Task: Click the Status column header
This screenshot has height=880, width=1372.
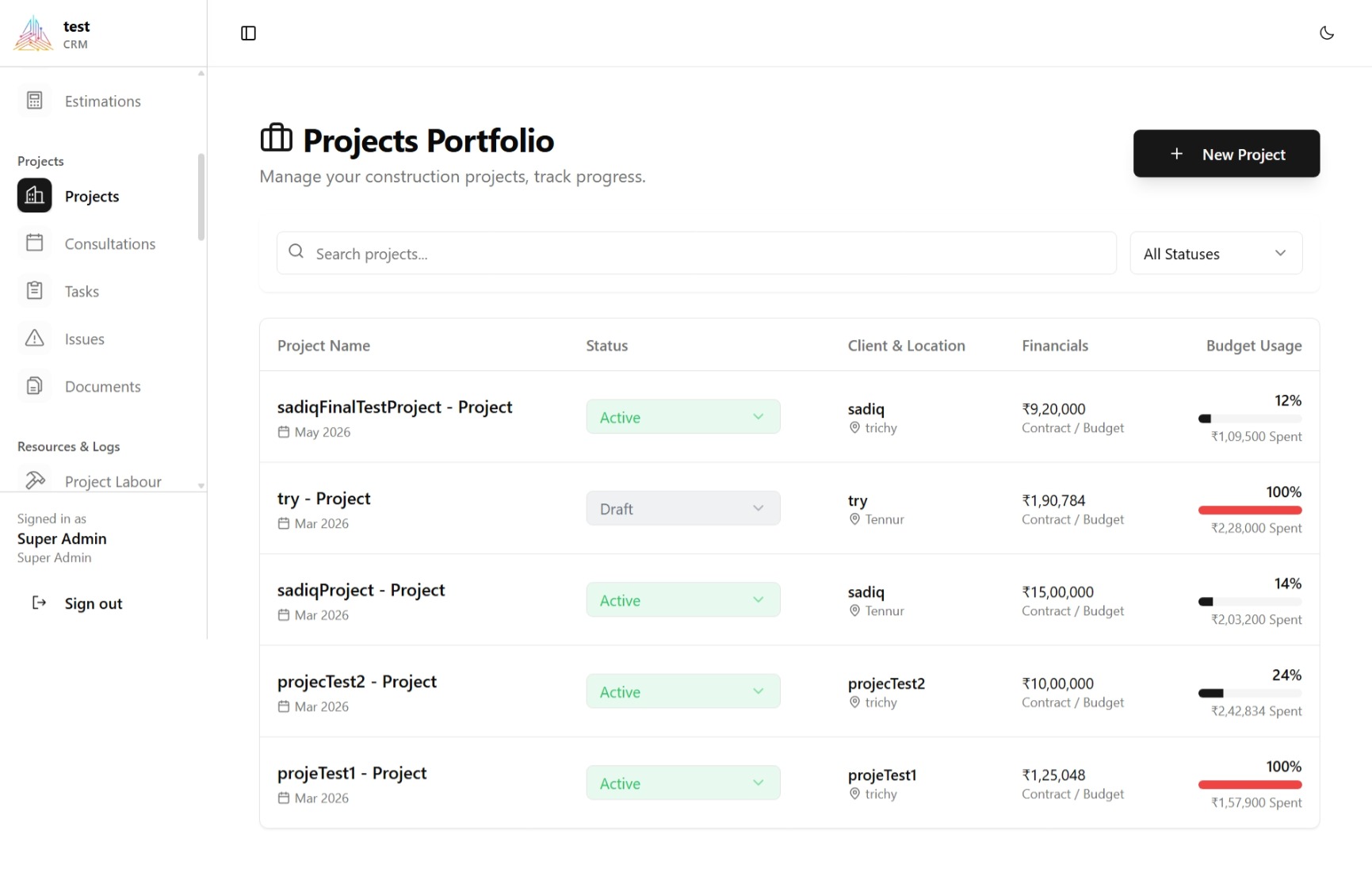Action: [x=607, y=346]
